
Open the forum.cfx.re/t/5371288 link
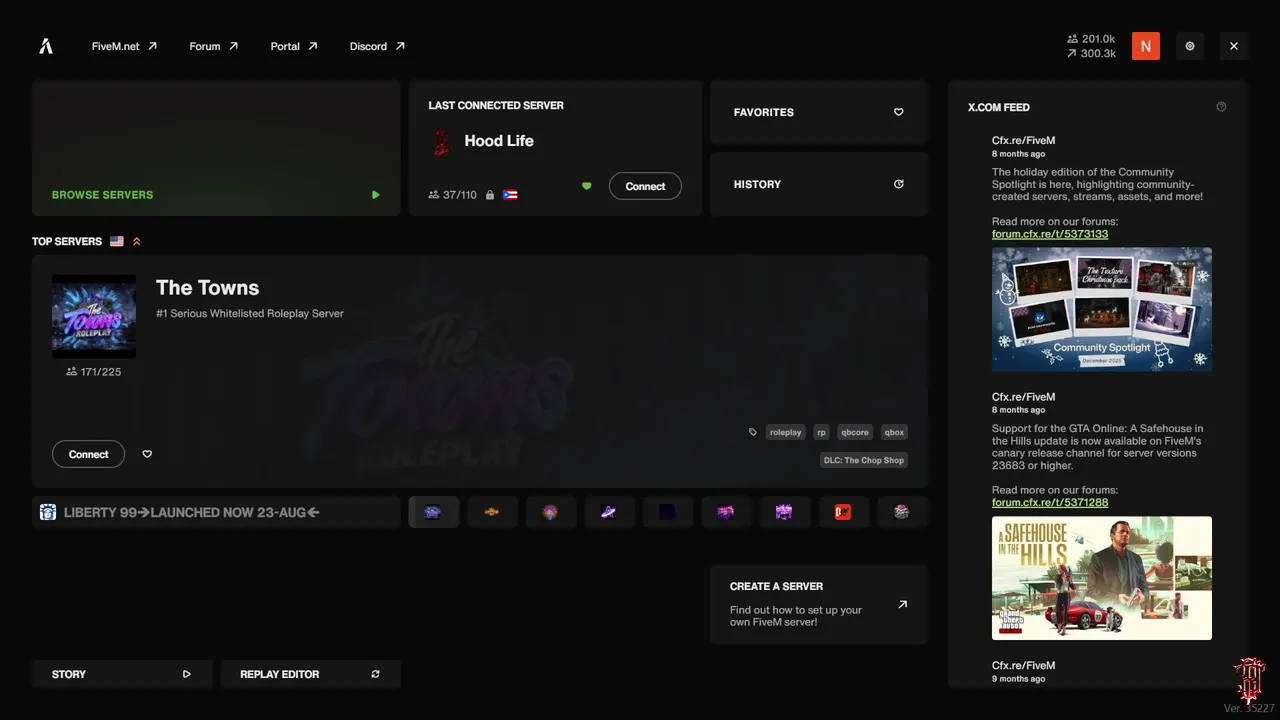(1050, 502)
